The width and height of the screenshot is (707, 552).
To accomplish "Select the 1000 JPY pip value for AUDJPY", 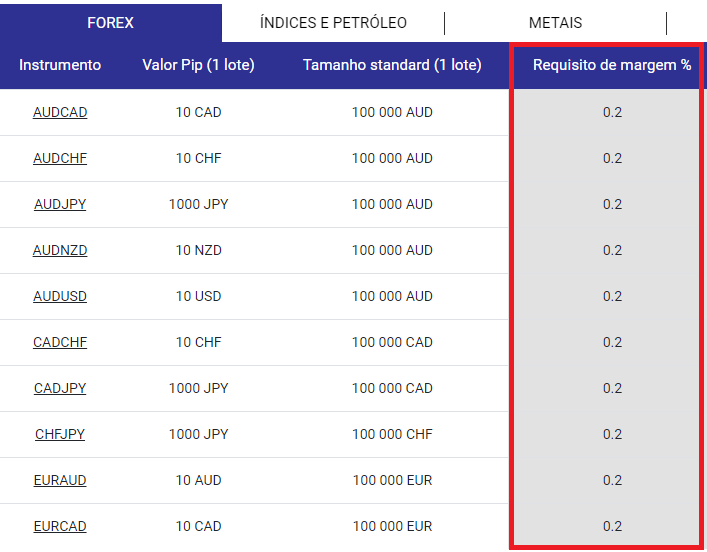I will point(198,204).
